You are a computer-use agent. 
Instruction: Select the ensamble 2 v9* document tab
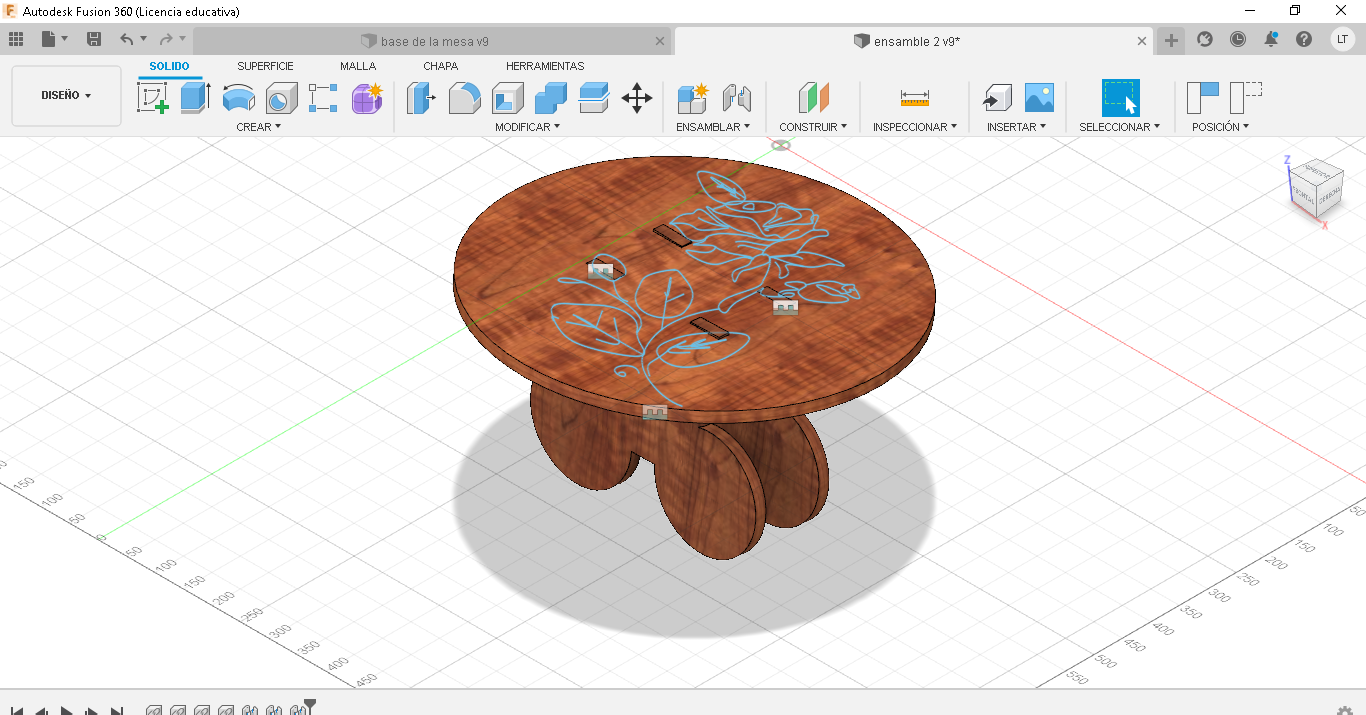click(907, 41)
